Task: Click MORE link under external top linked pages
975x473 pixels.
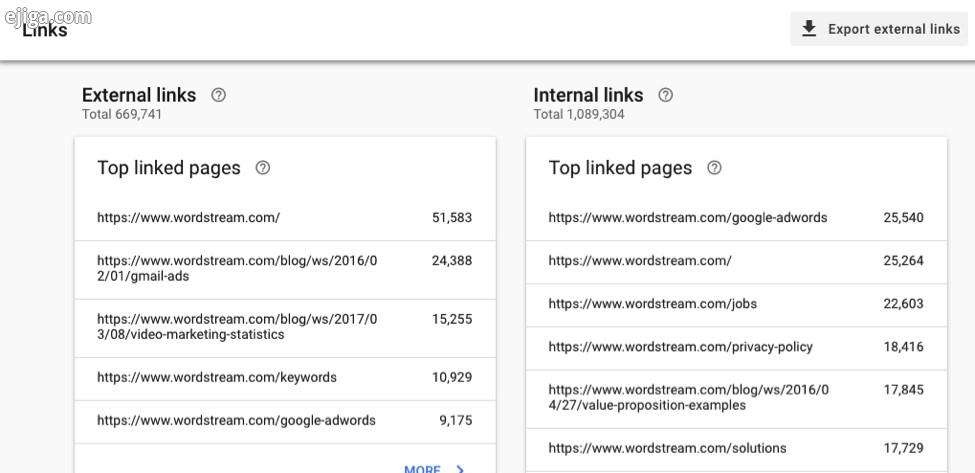Action: (422, 469)
